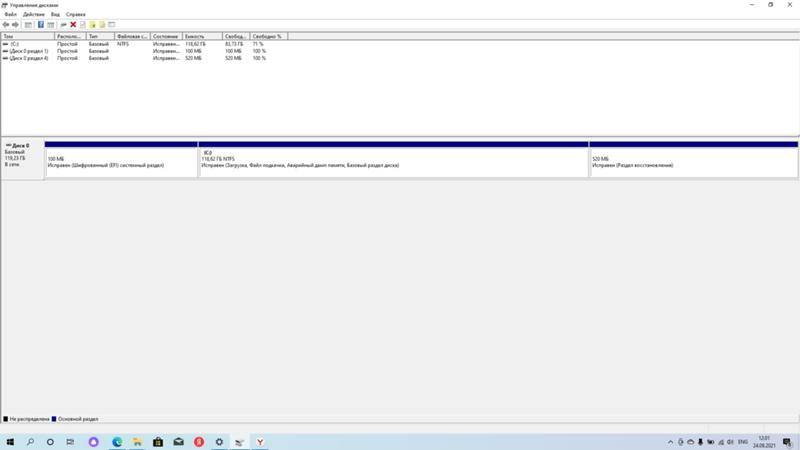Click the Файловая с... column header
This screenshot has width=800, height=450.
132,36
